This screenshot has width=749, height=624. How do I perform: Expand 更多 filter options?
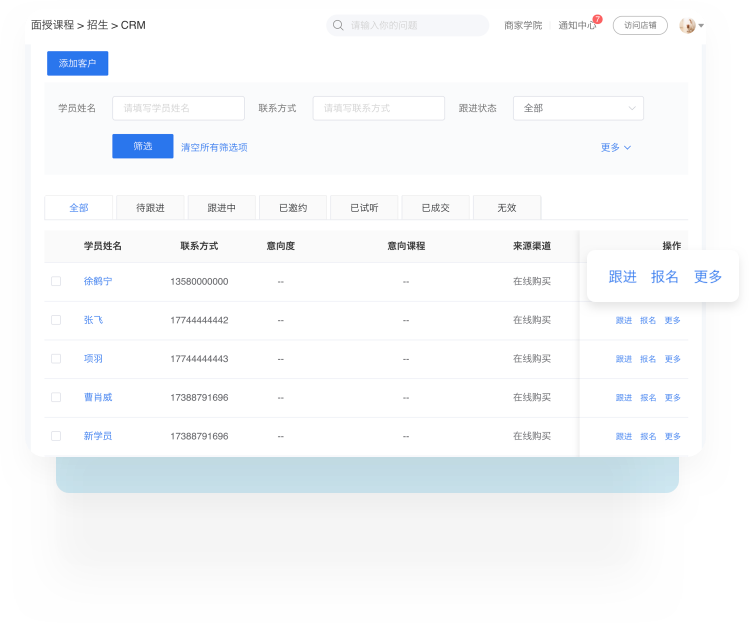tap(615, 147)
